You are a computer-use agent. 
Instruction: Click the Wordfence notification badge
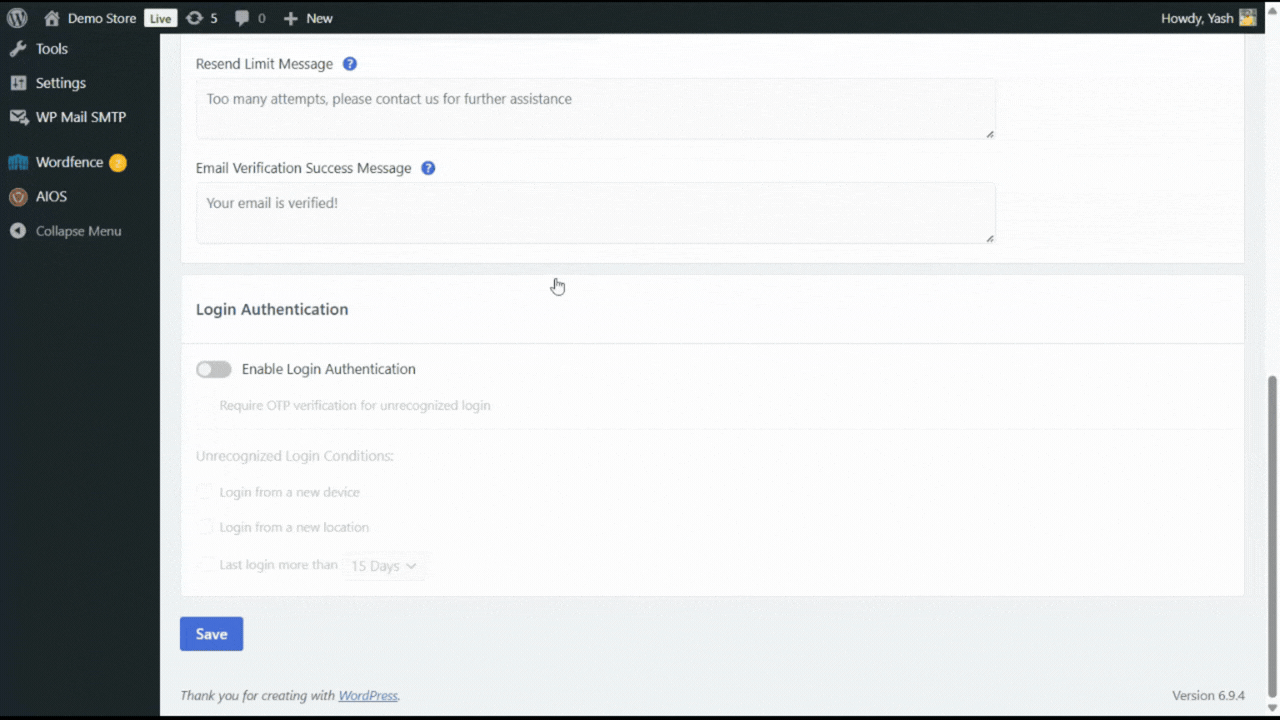point(118,163)
